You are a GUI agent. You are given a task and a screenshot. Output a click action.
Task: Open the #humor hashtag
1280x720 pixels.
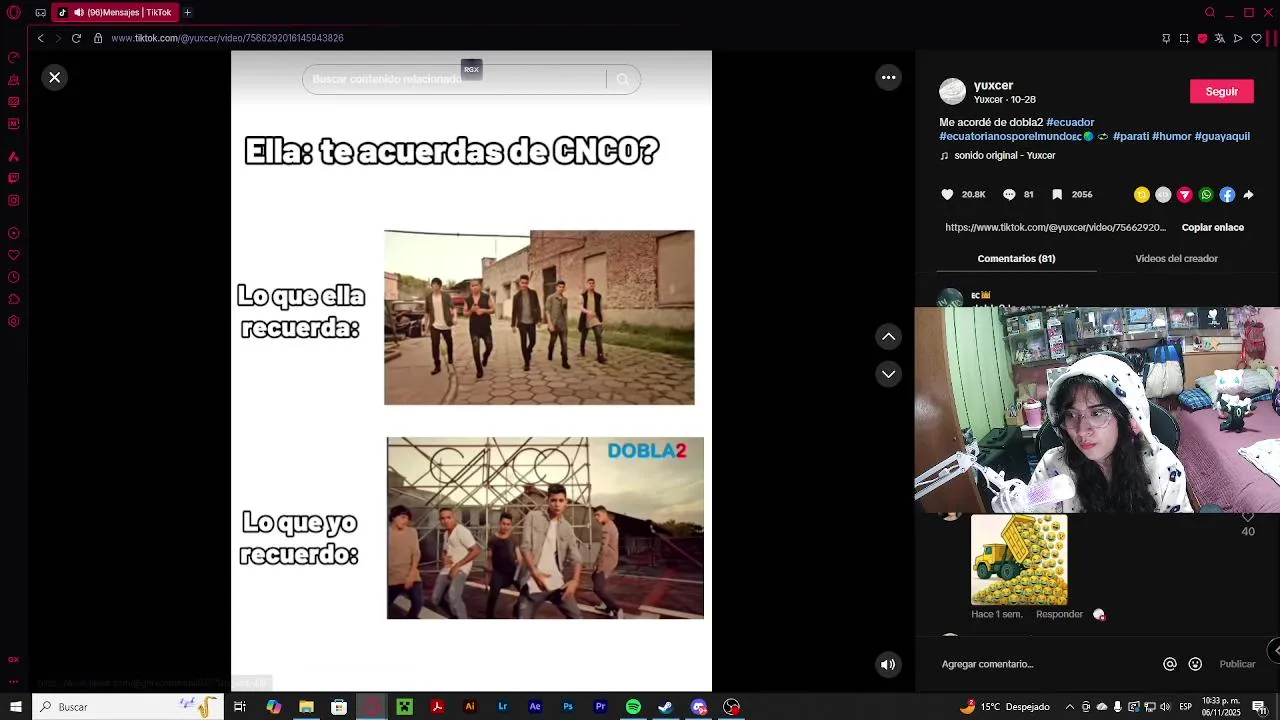click(x=1171, y=136)
